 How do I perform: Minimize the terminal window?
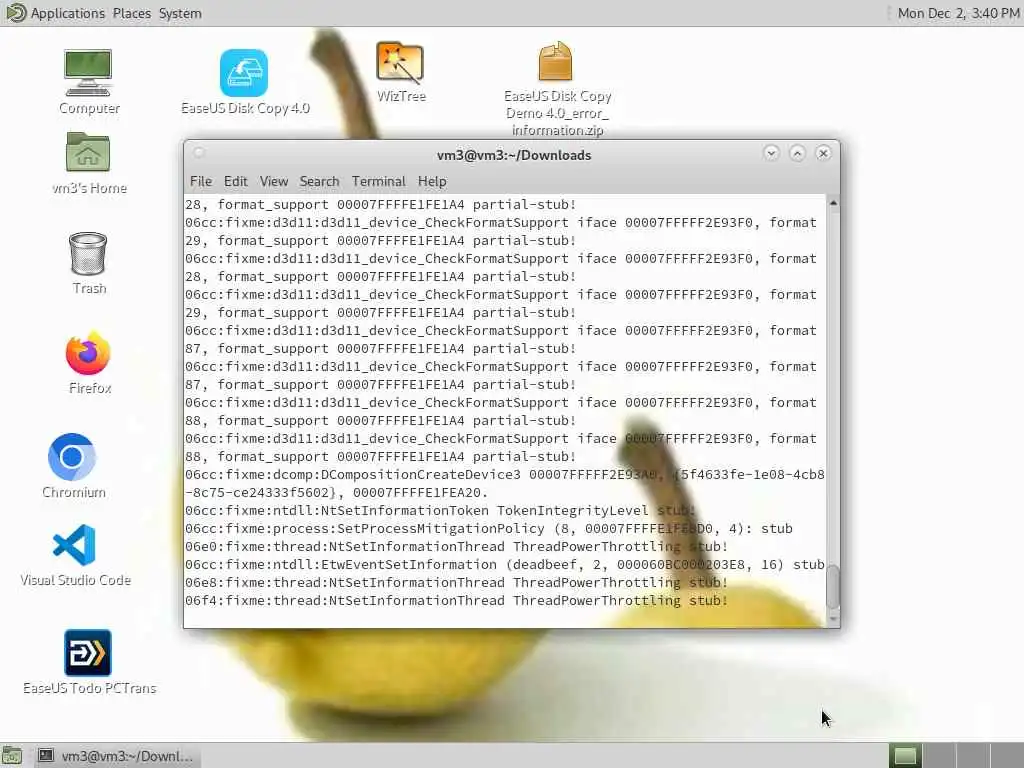[771, 153]
